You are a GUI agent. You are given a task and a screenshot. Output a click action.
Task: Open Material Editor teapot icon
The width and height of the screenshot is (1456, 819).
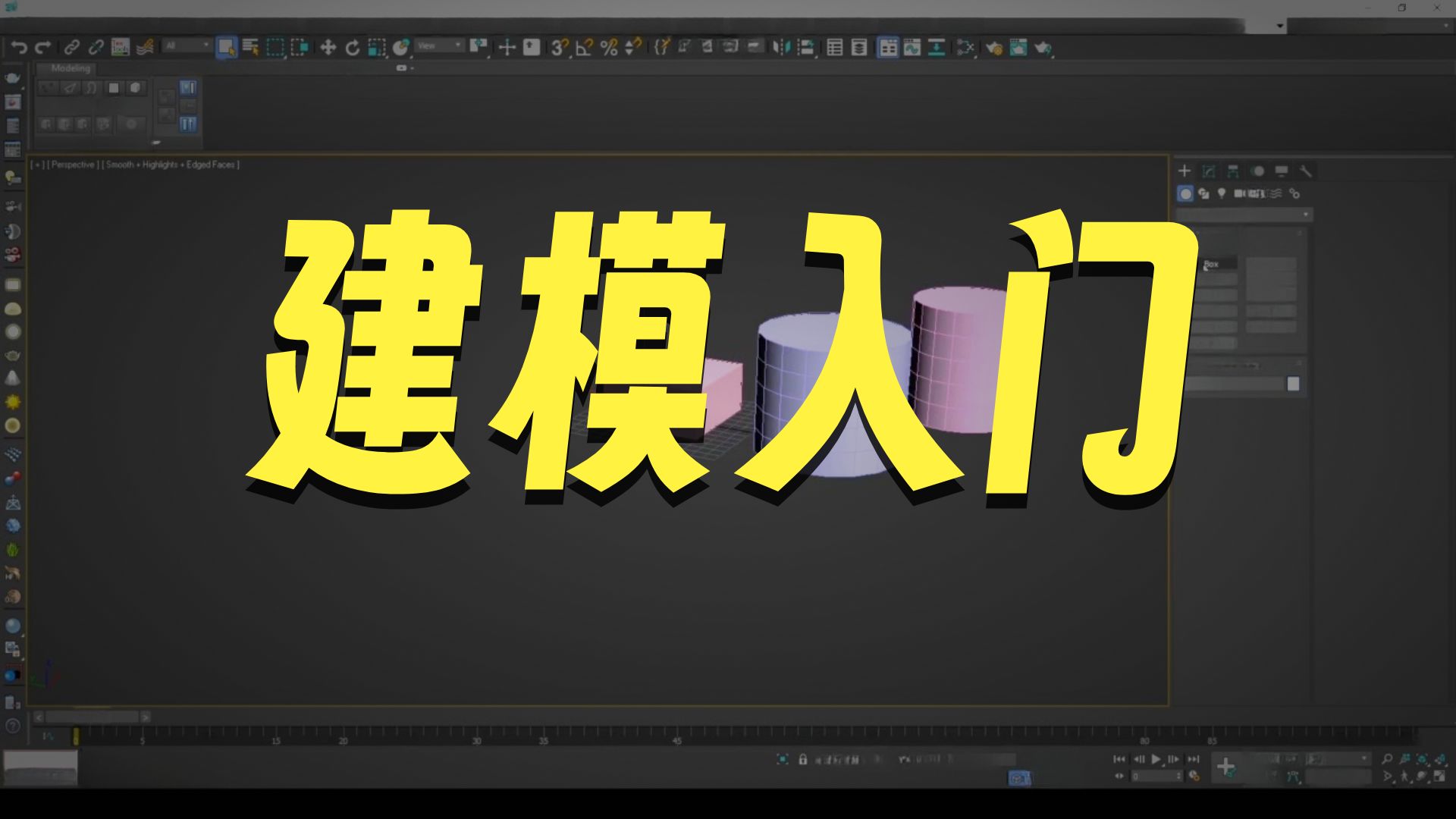(x=965, y=48)
